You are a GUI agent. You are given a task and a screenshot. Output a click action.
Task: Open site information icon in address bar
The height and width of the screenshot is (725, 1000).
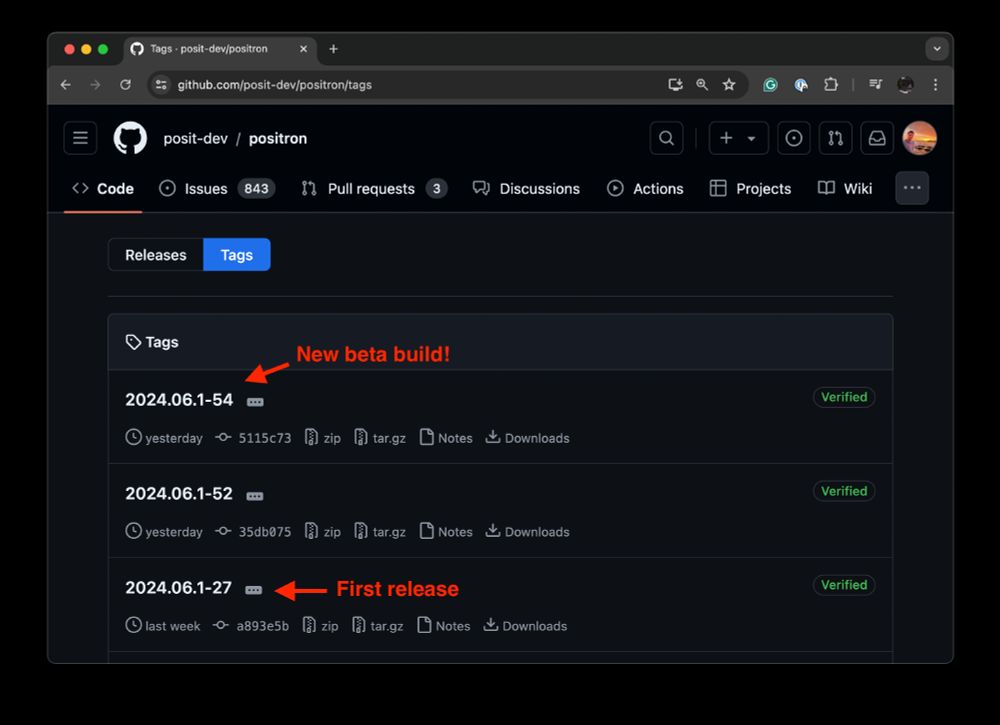[x=161, y=85]
